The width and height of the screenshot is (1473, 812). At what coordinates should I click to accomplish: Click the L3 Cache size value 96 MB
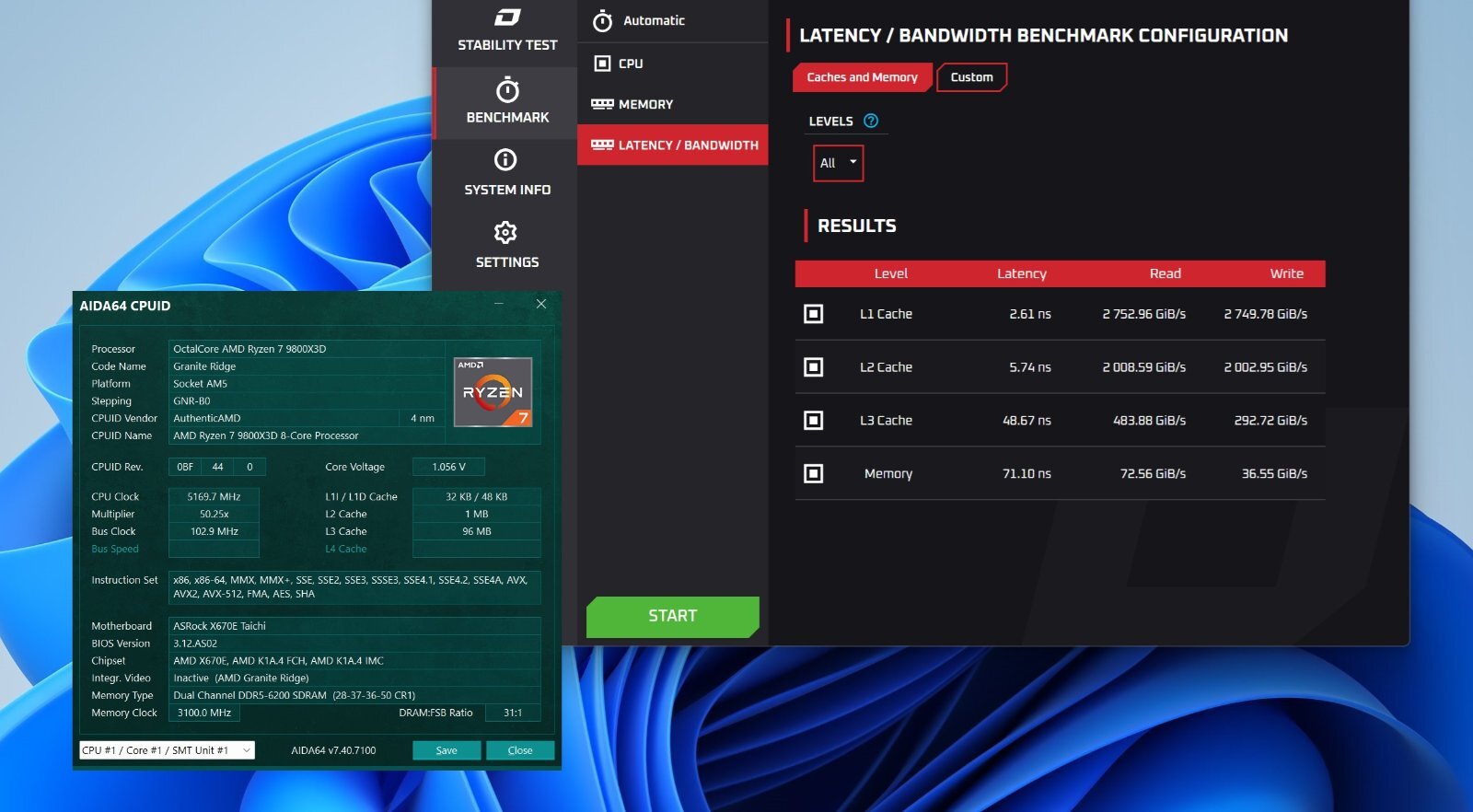click(x=477, y=531)
